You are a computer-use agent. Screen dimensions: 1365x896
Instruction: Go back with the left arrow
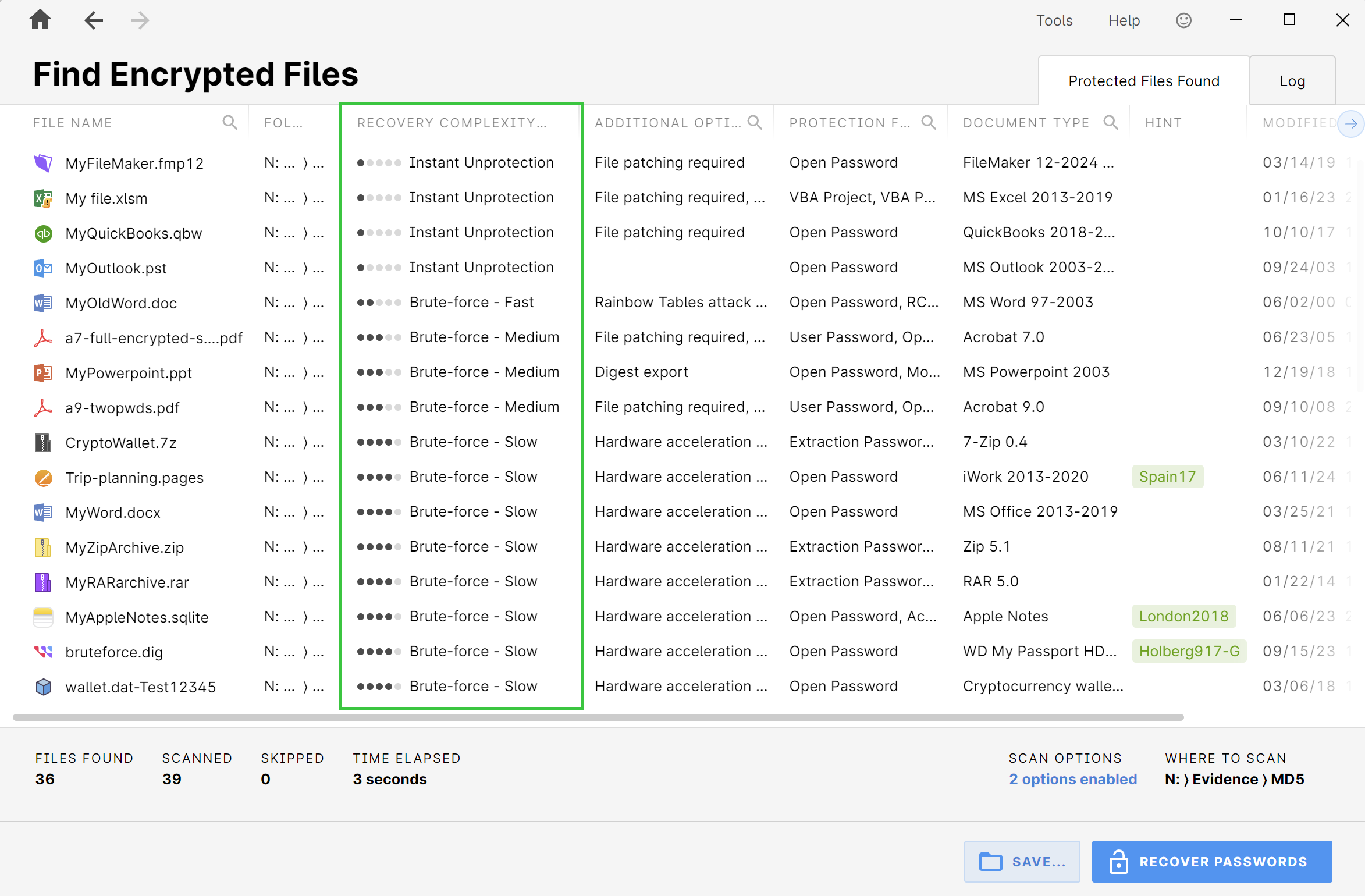point(93,20)
